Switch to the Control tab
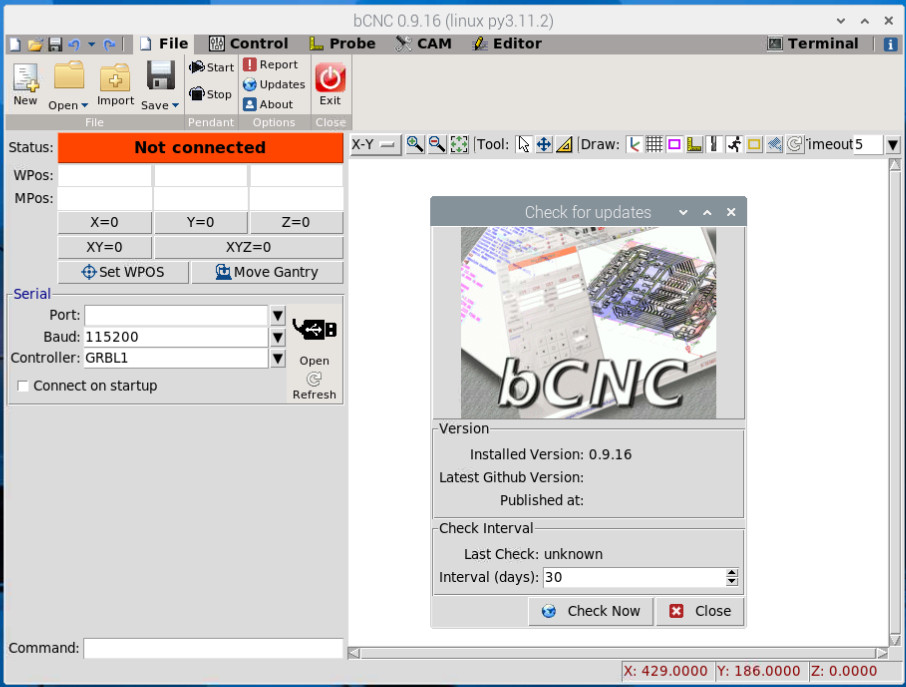Viewport: 906px width, 687px height. coord(248,44)
